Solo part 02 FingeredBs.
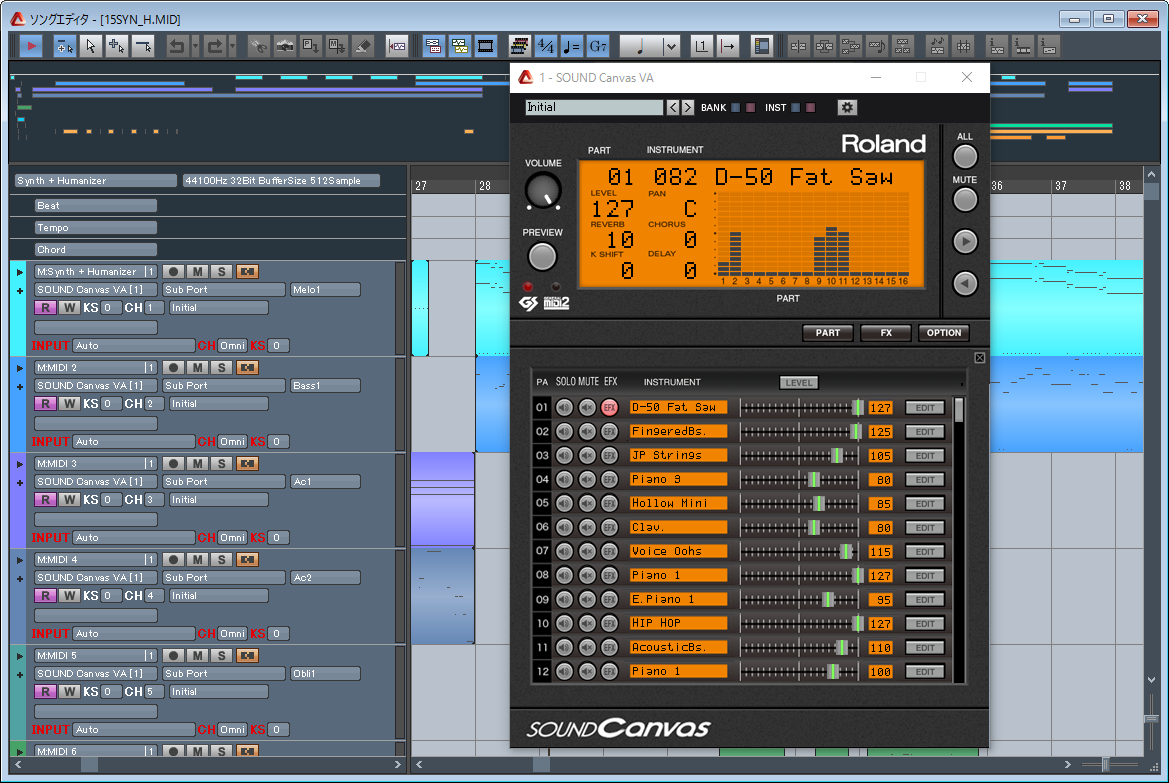This screenshot has width=1169, height=783. click(564, 432)
